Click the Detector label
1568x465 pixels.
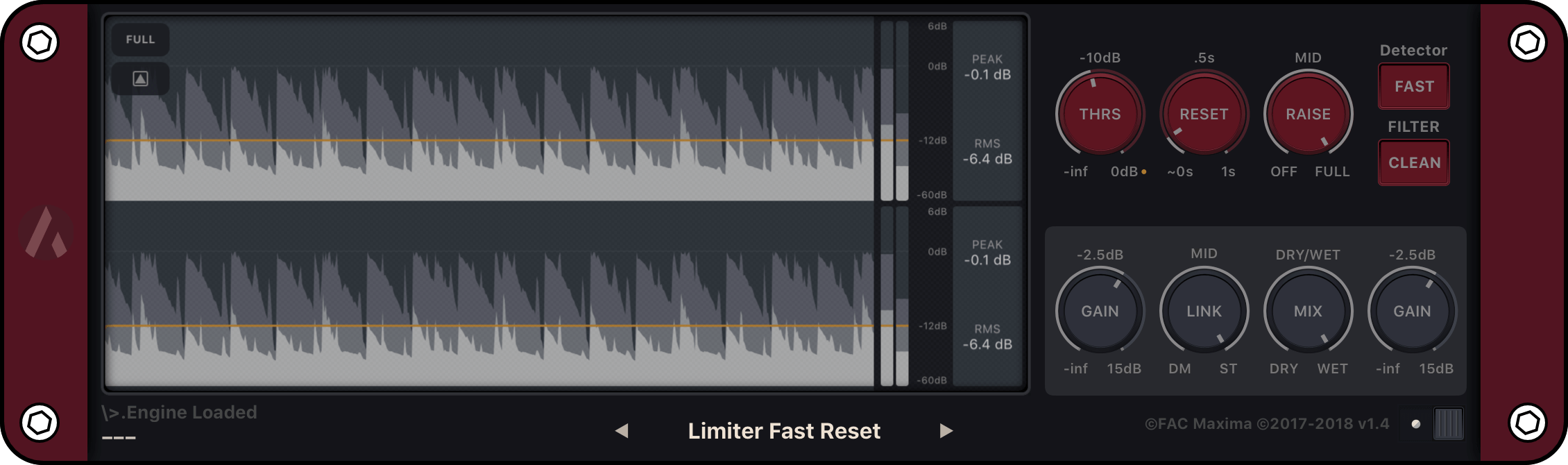1413,50
